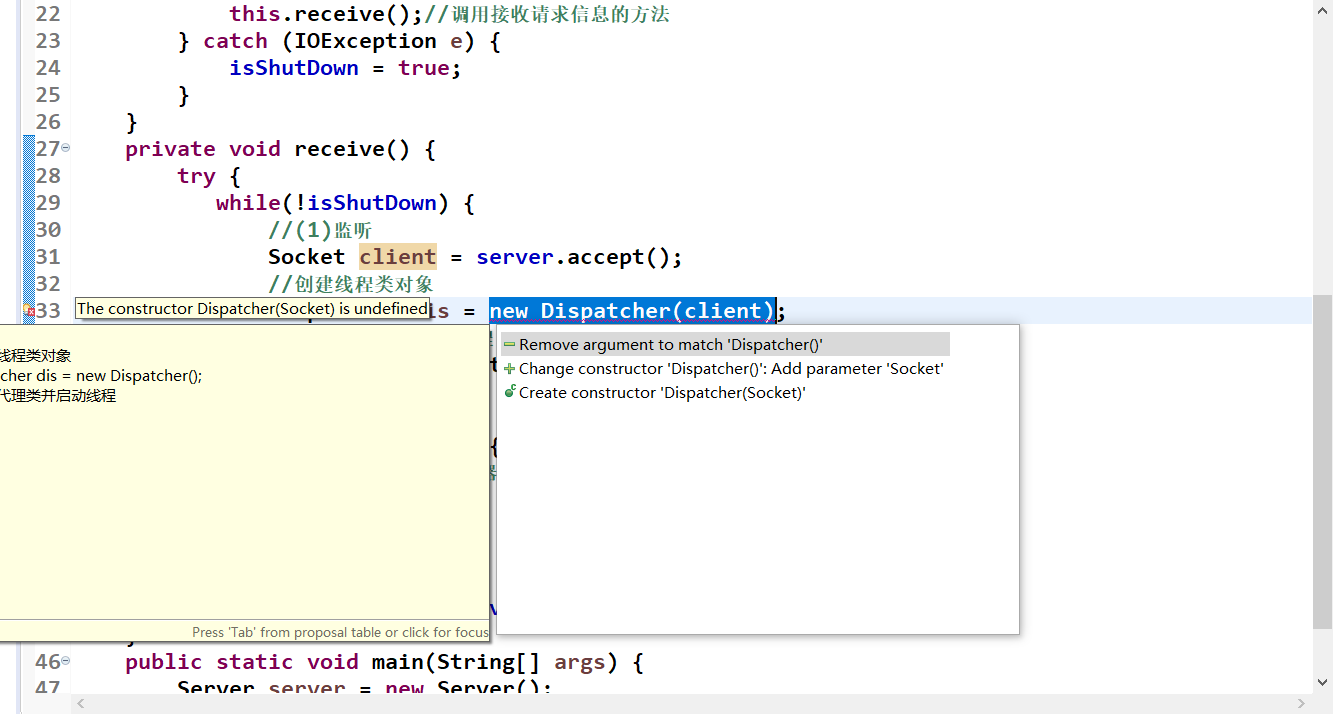The width and height of the screenshot is (1333, 714).
Task: Pick the "Create constructor 'Dispatcher(Socket)'" proposal
Action: pyautogui.click(x=726, y=392)
